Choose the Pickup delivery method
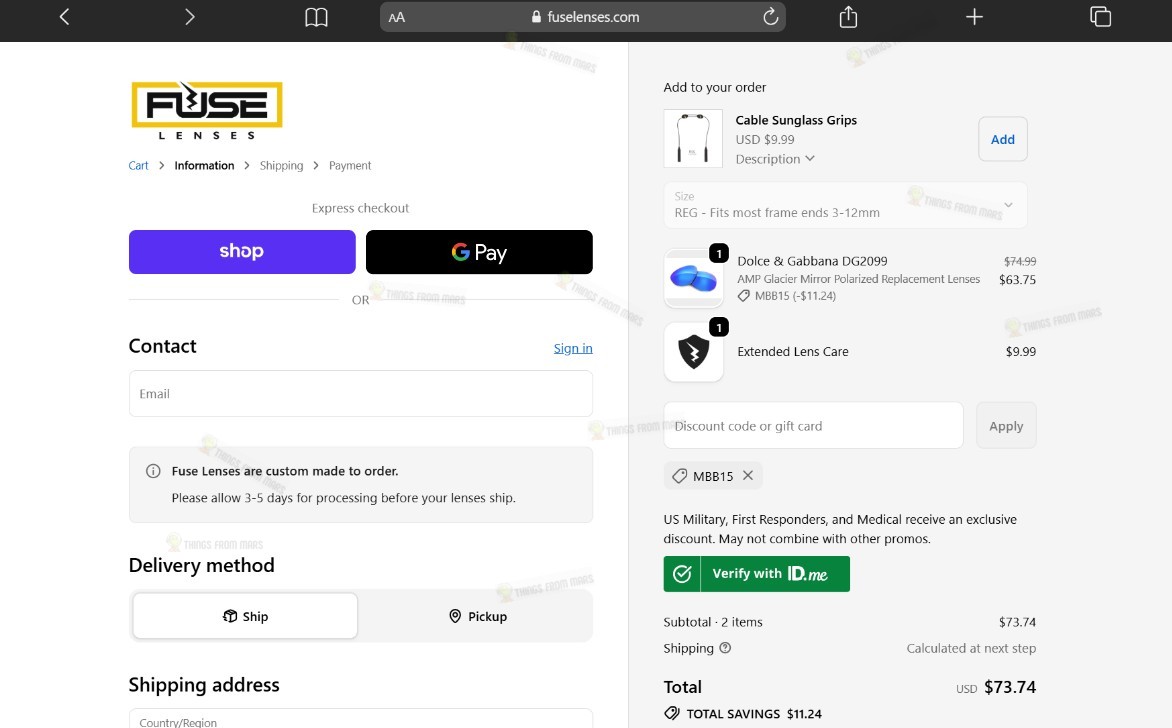Screen dimensions: 1172x728 click(x=477, y=616)
